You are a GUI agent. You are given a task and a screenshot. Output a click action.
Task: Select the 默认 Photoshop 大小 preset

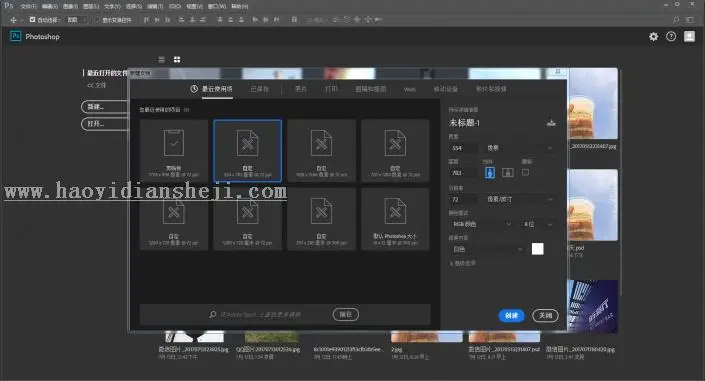(x=395, y=219)
